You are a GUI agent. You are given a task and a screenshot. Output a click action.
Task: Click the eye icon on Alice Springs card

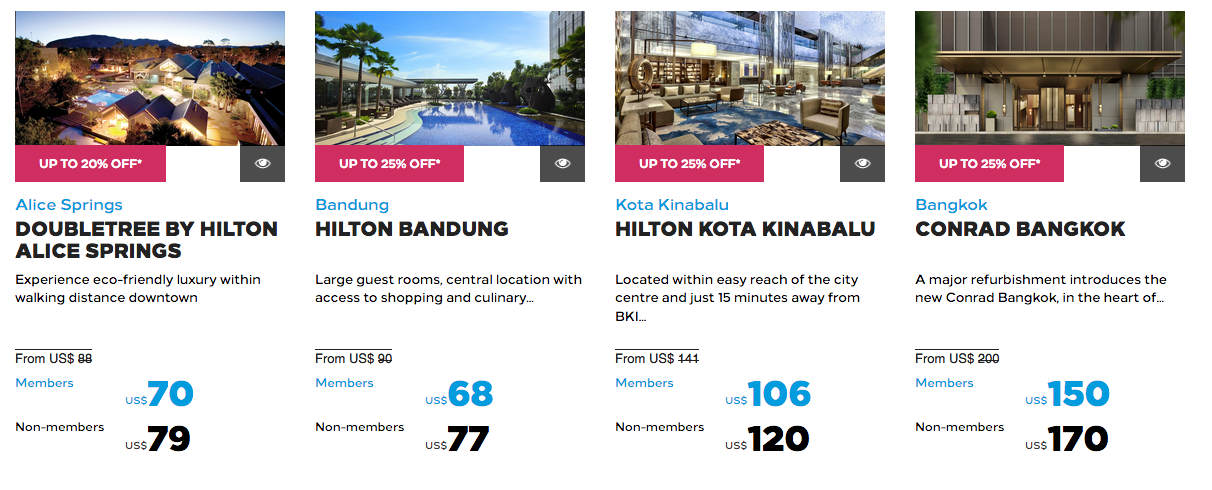pyautogui.click(x=262, y=163)
